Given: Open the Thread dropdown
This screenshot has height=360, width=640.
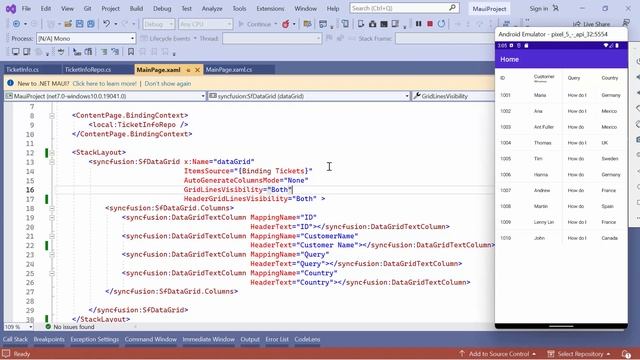Looking at the screenshot, I should [x=272, y=38].
